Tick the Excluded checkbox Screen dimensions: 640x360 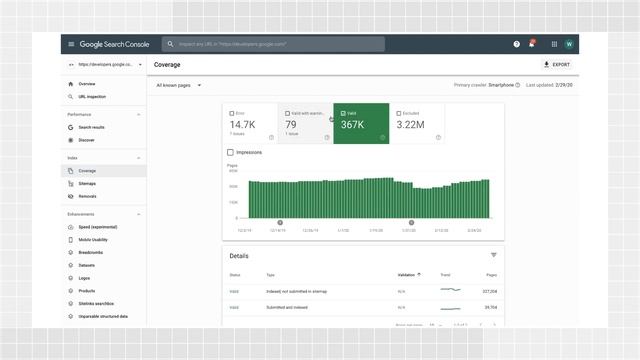click(399, 113)
